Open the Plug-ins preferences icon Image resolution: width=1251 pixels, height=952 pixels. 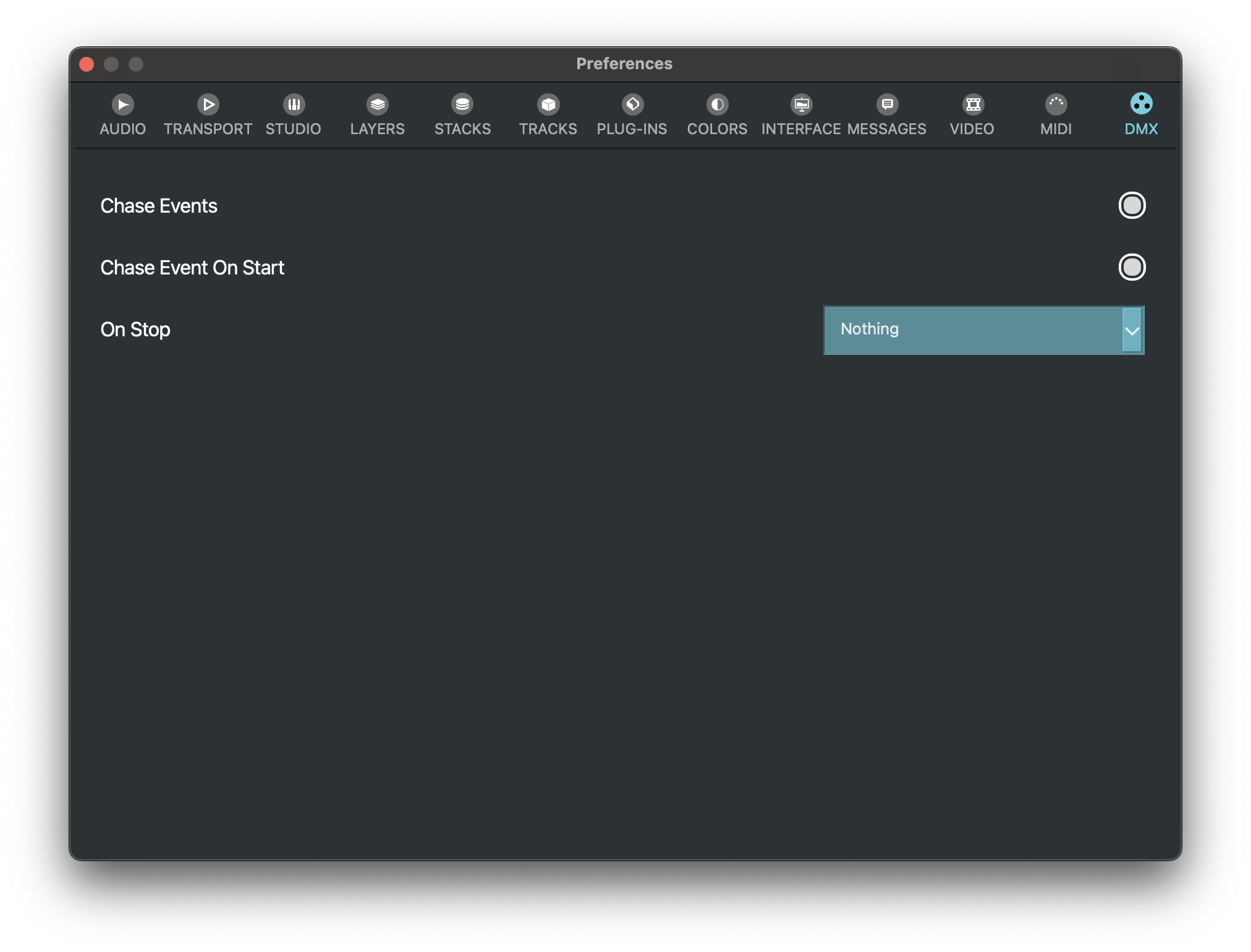(632, 104)
